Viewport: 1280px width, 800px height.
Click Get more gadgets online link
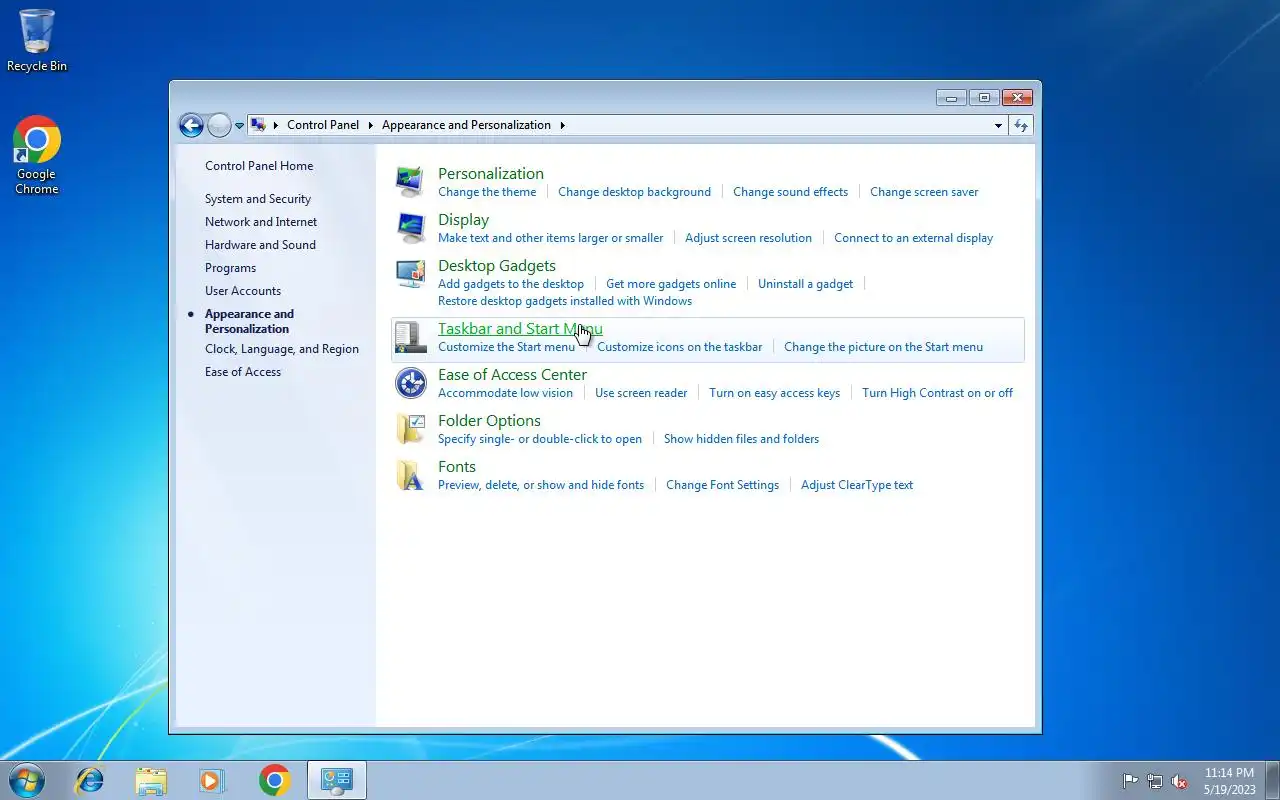(x=671, y=284)
